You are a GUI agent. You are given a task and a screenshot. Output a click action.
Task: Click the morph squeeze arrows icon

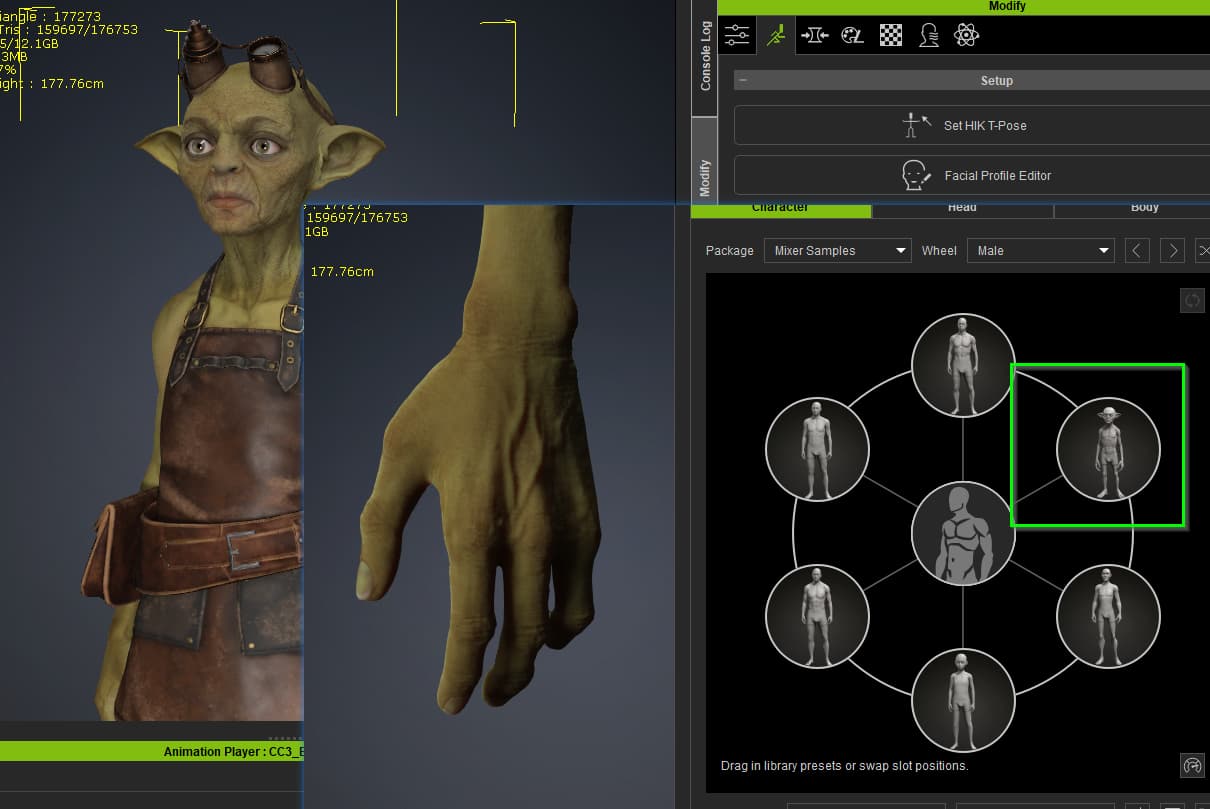coord(814,36)
